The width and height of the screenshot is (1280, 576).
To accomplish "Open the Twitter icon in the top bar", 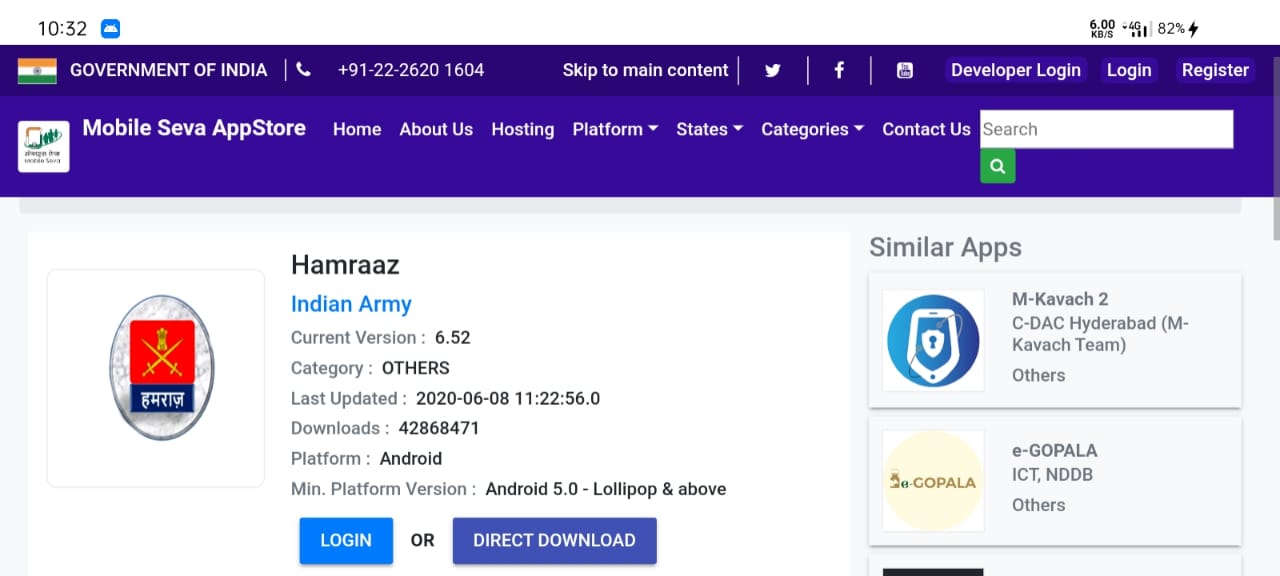I will 772,70.
